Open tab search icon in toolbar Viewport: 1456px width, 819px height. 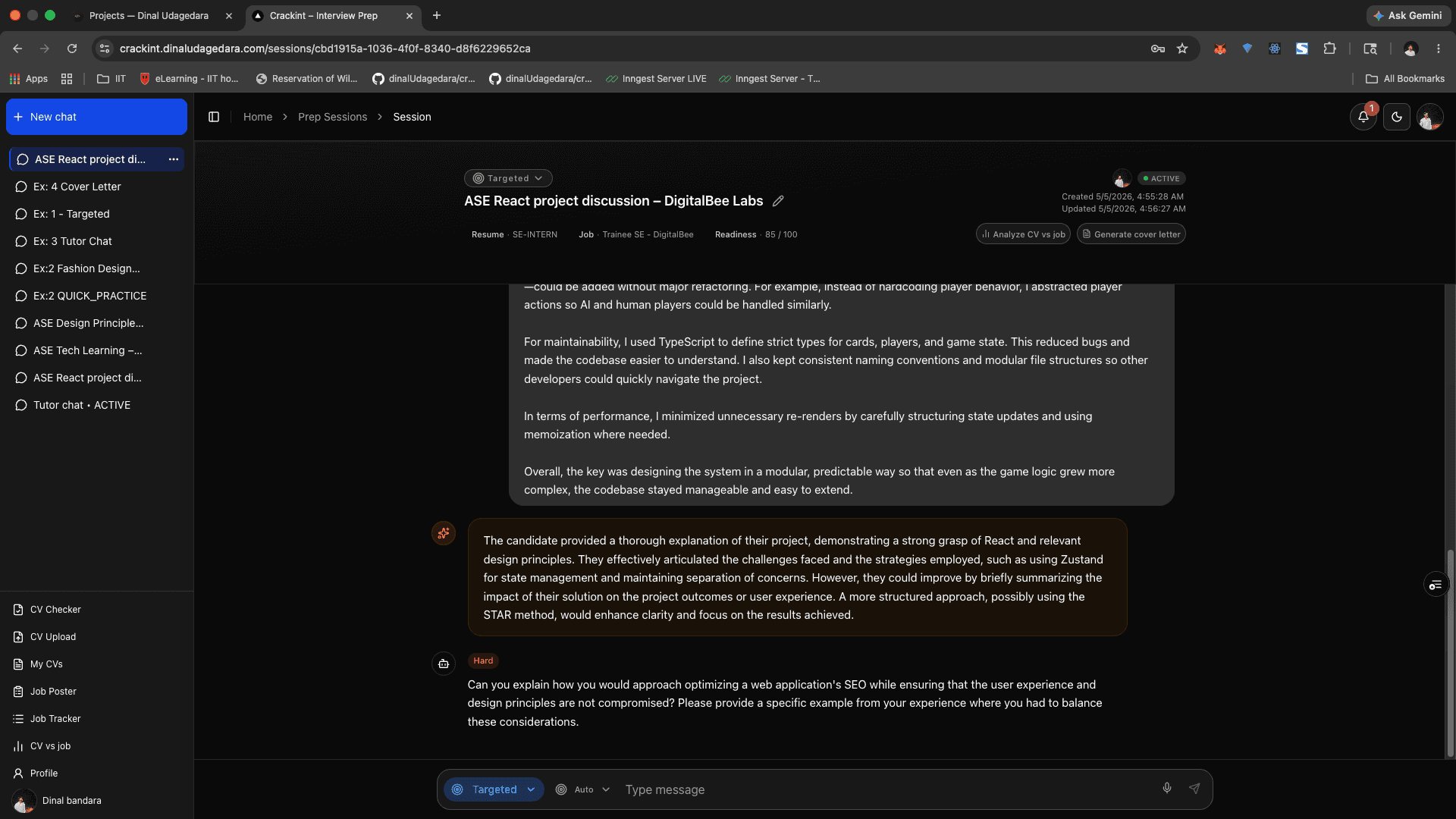tap(1370, 49)
